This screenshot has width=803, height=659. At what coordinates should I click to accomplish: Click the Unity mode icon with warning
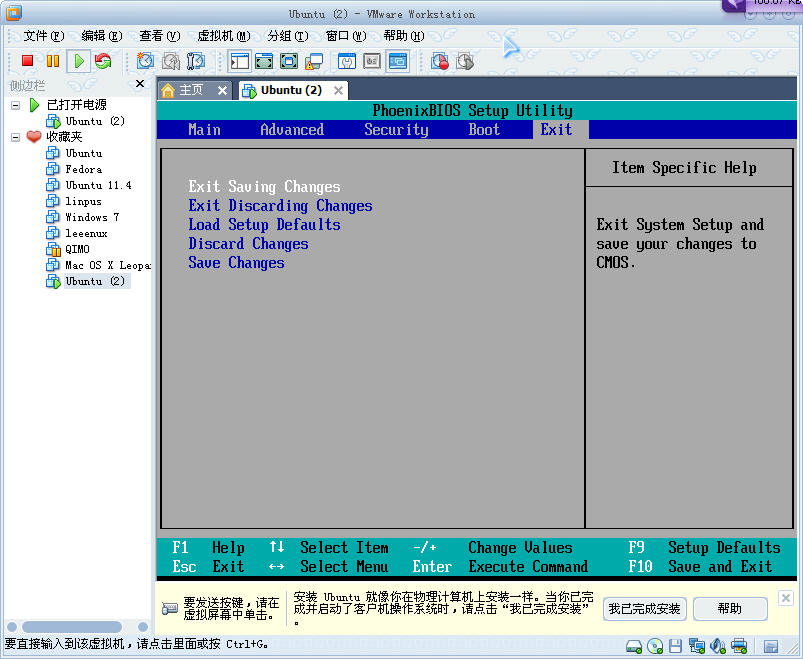point(313,61)
